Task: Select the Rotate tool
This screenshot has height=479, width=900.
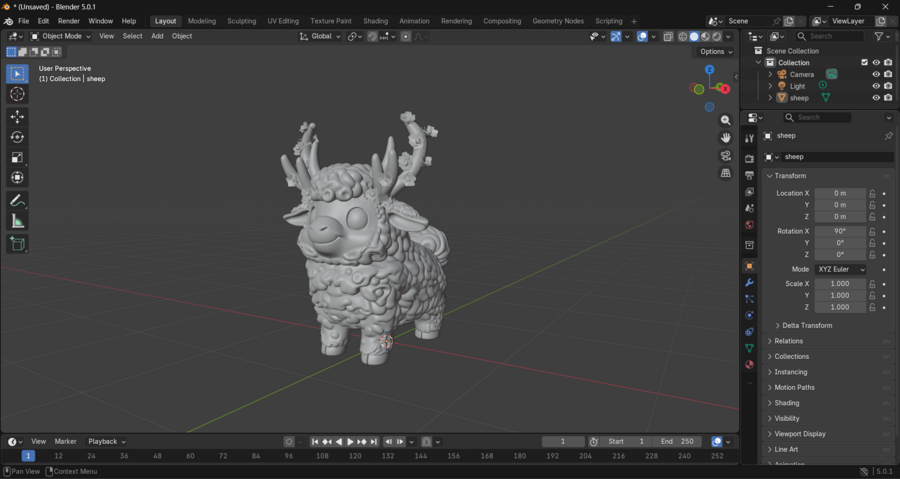Action: (17, 137)
